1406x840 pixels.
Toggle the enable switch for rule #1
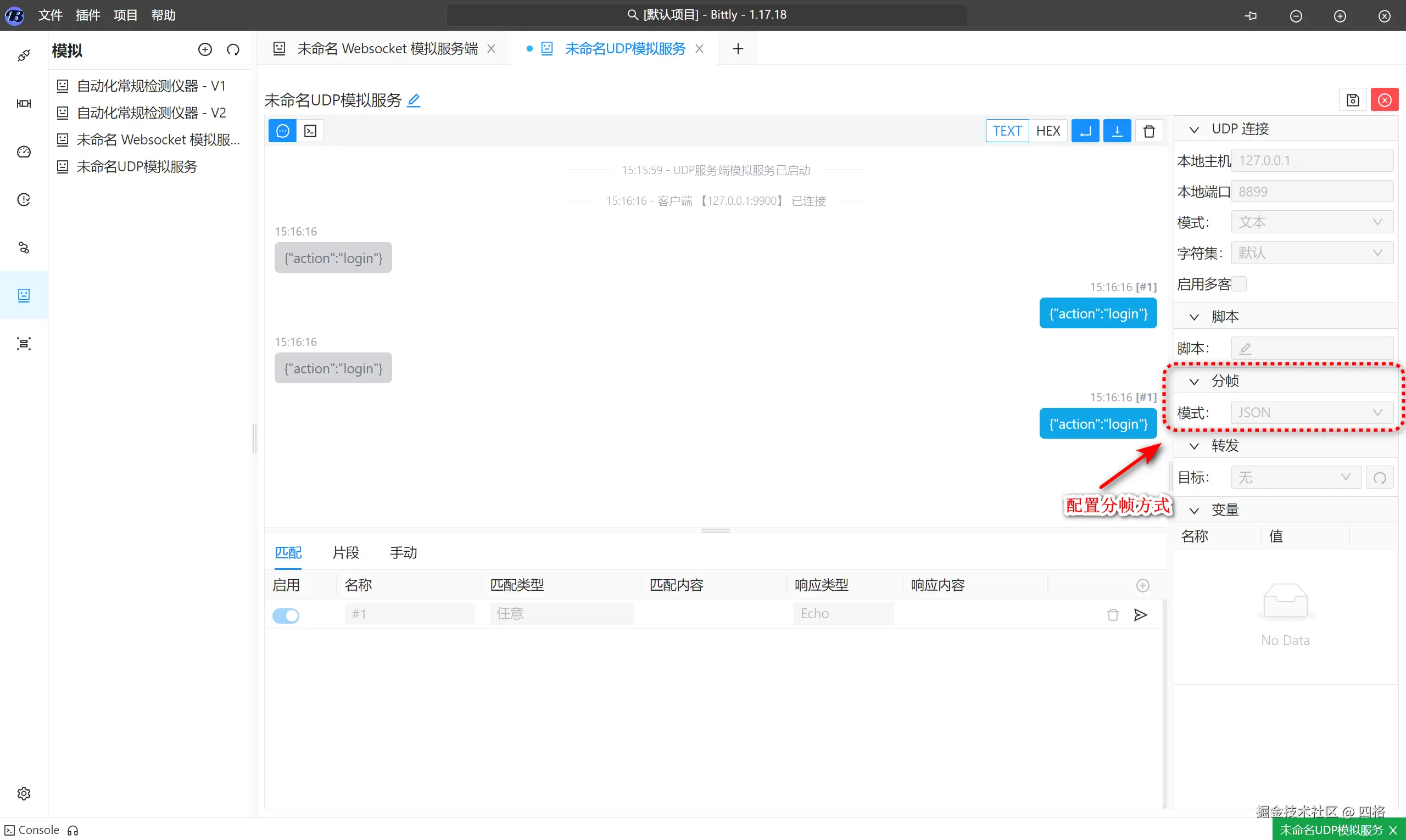point(286,615)
